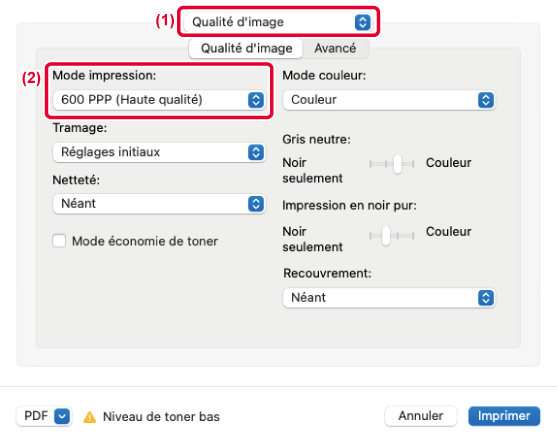Screen dimensions: 557x442
Task: Click the stepper arrows on Qualité d'image popup
Action: point(362,22)
